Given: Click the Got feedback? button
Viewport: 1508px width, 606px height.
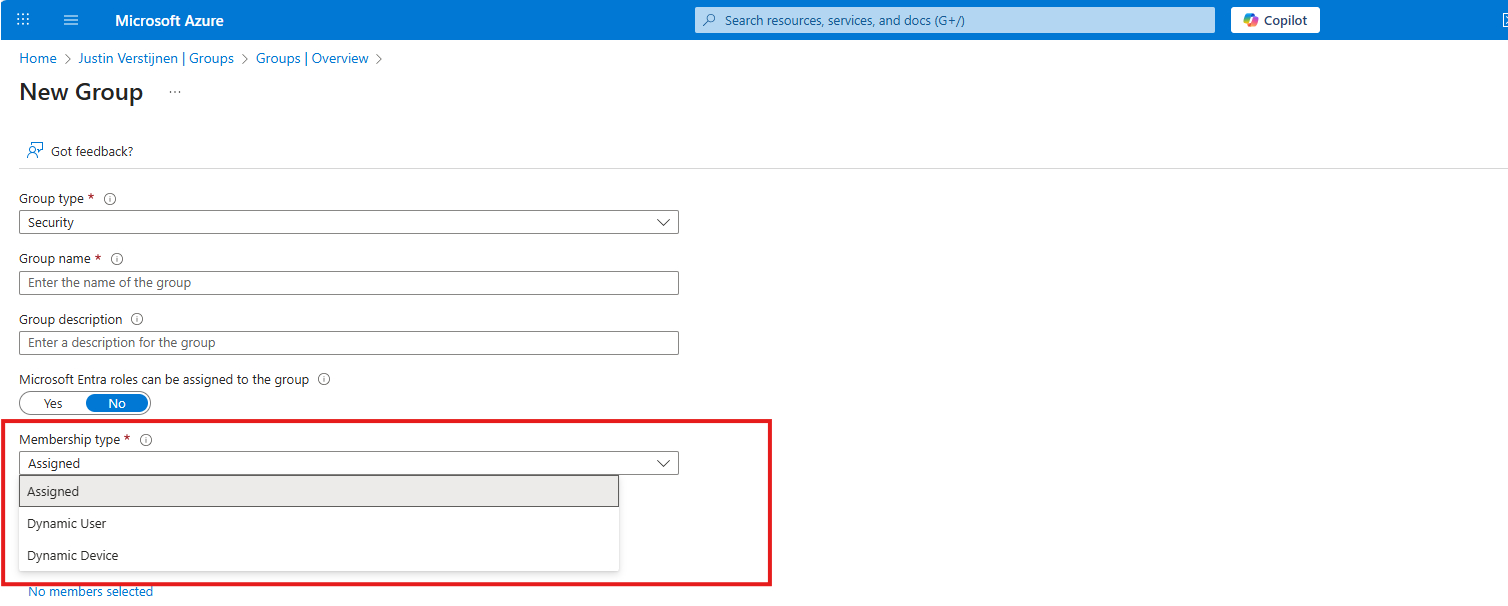Looking at the screenshot, I should point(80,151).
